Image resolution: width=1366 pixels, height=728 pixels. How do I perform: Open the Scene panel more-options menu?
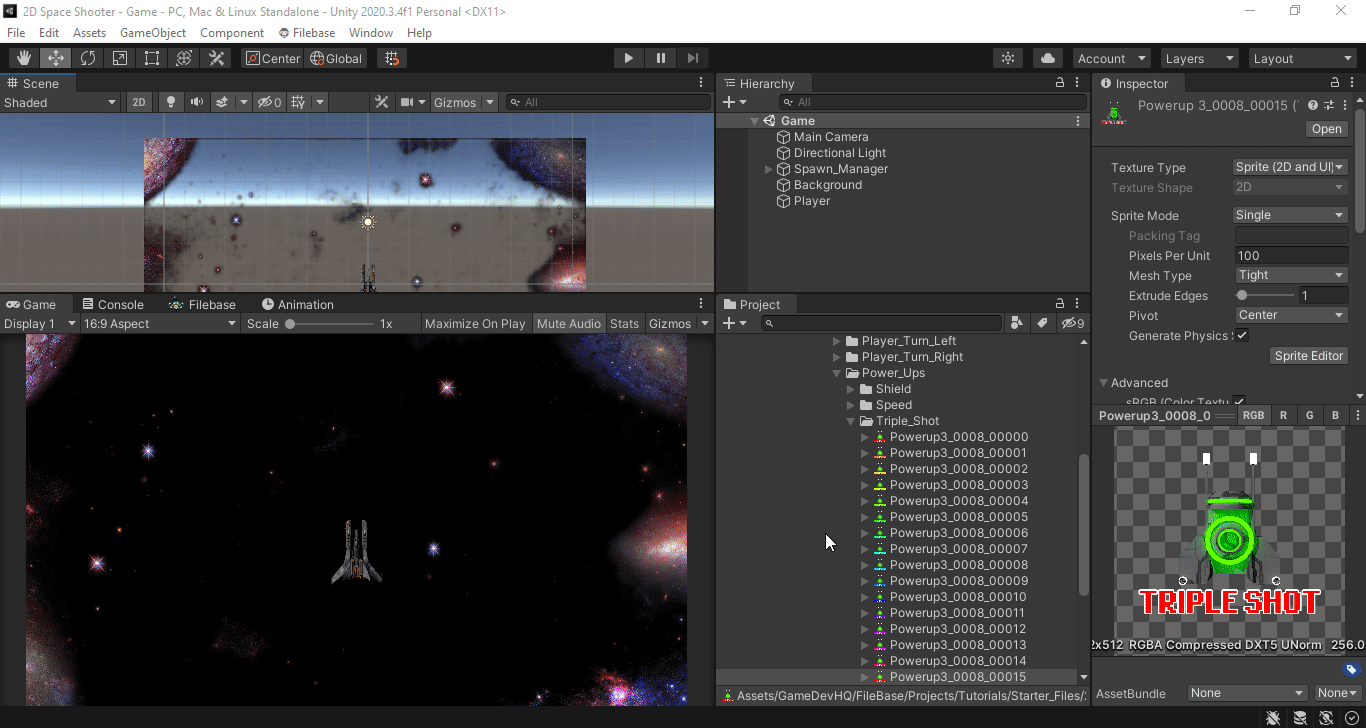pyautogui.click(x=701, y=83)
